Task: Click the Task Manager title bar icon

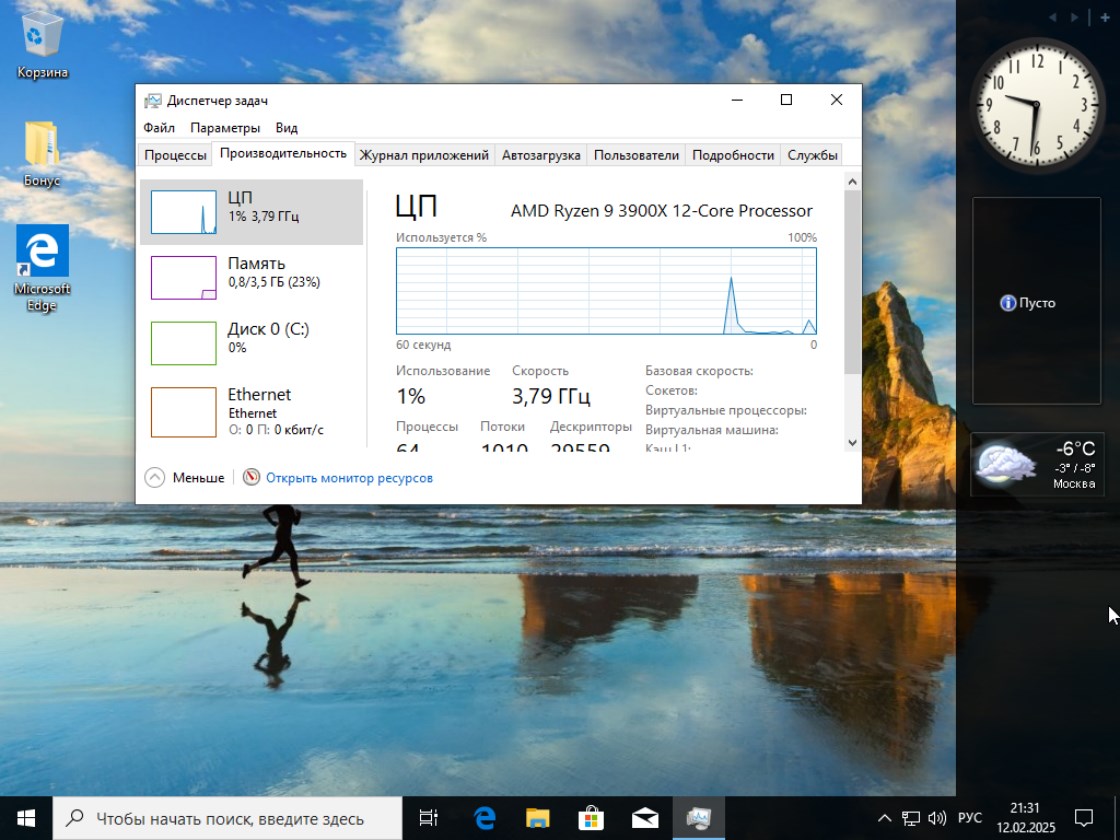Action: pyautogui.click(x=152, y=101)
